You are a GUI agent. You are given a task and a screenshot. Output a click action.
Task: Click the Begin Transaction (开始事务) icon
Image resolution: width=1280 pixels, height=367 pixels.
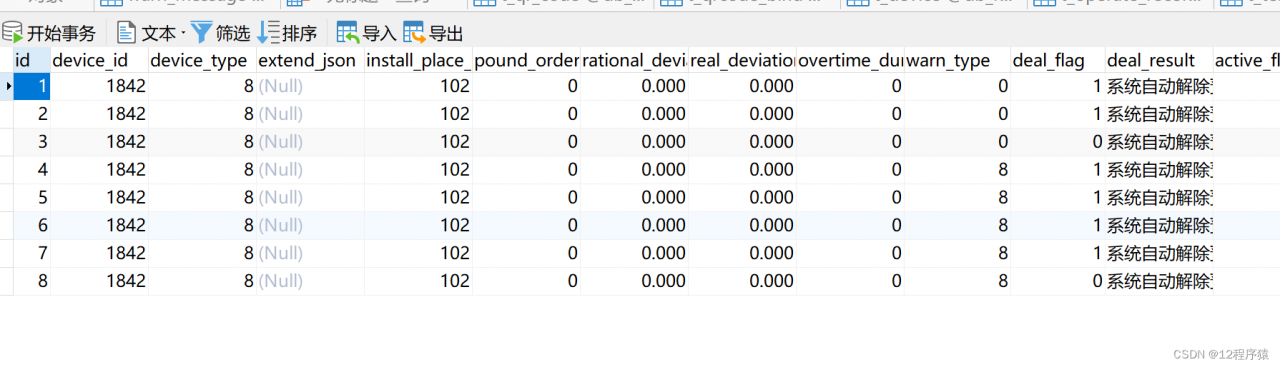coord(13,33)
